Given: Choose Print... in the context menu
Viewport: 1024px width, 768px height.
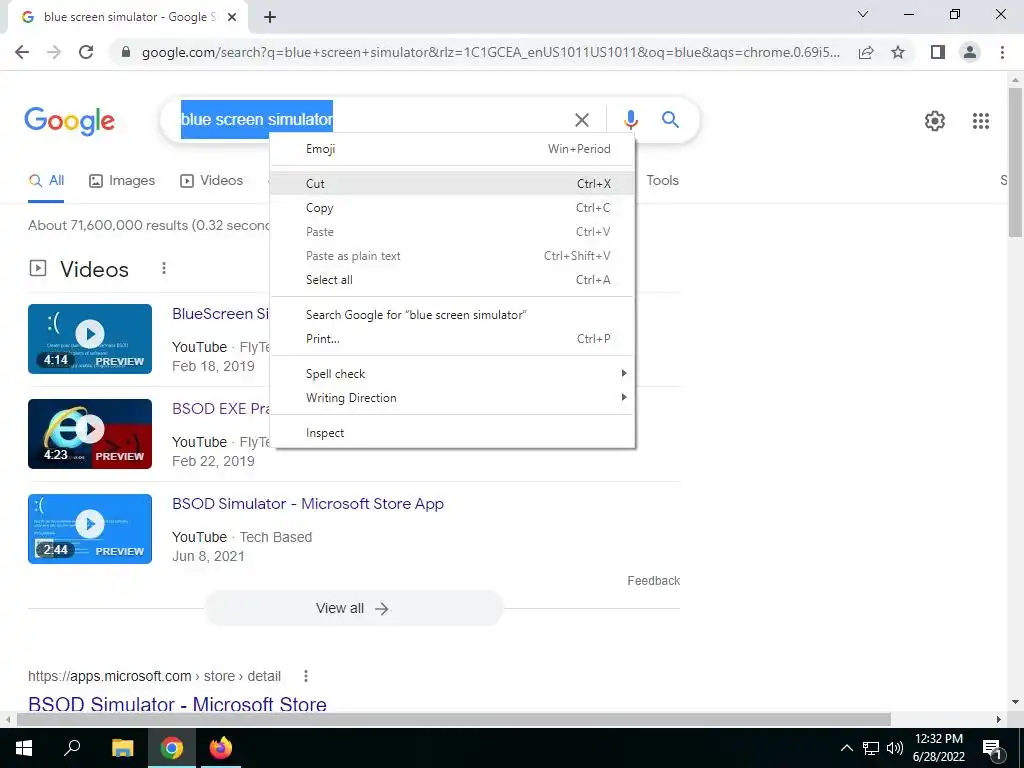Looking at the screenshot, I should (x=453, y=339).
